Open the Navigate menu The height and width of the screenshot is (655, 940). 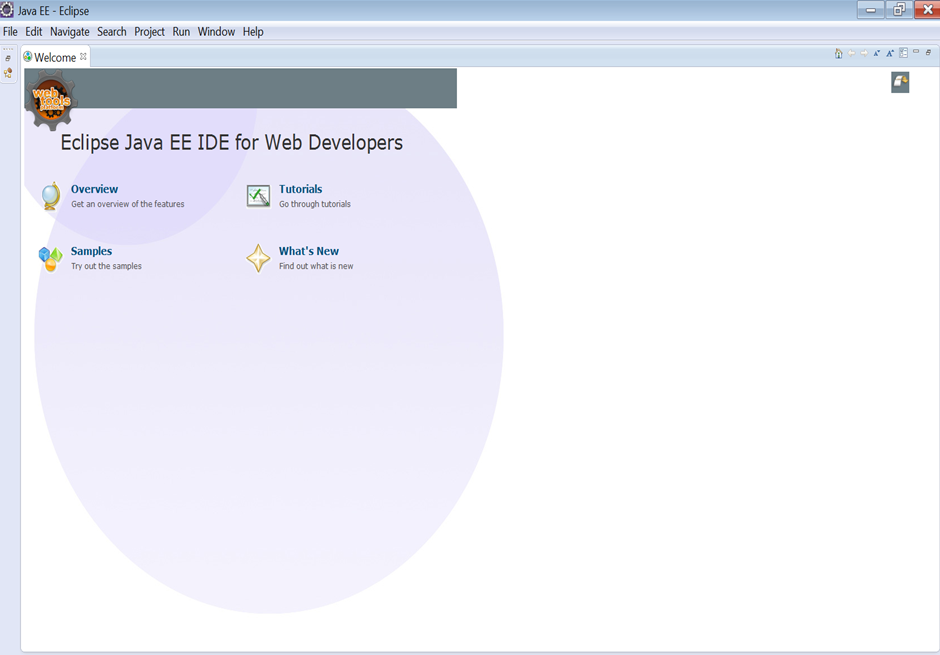70,32
